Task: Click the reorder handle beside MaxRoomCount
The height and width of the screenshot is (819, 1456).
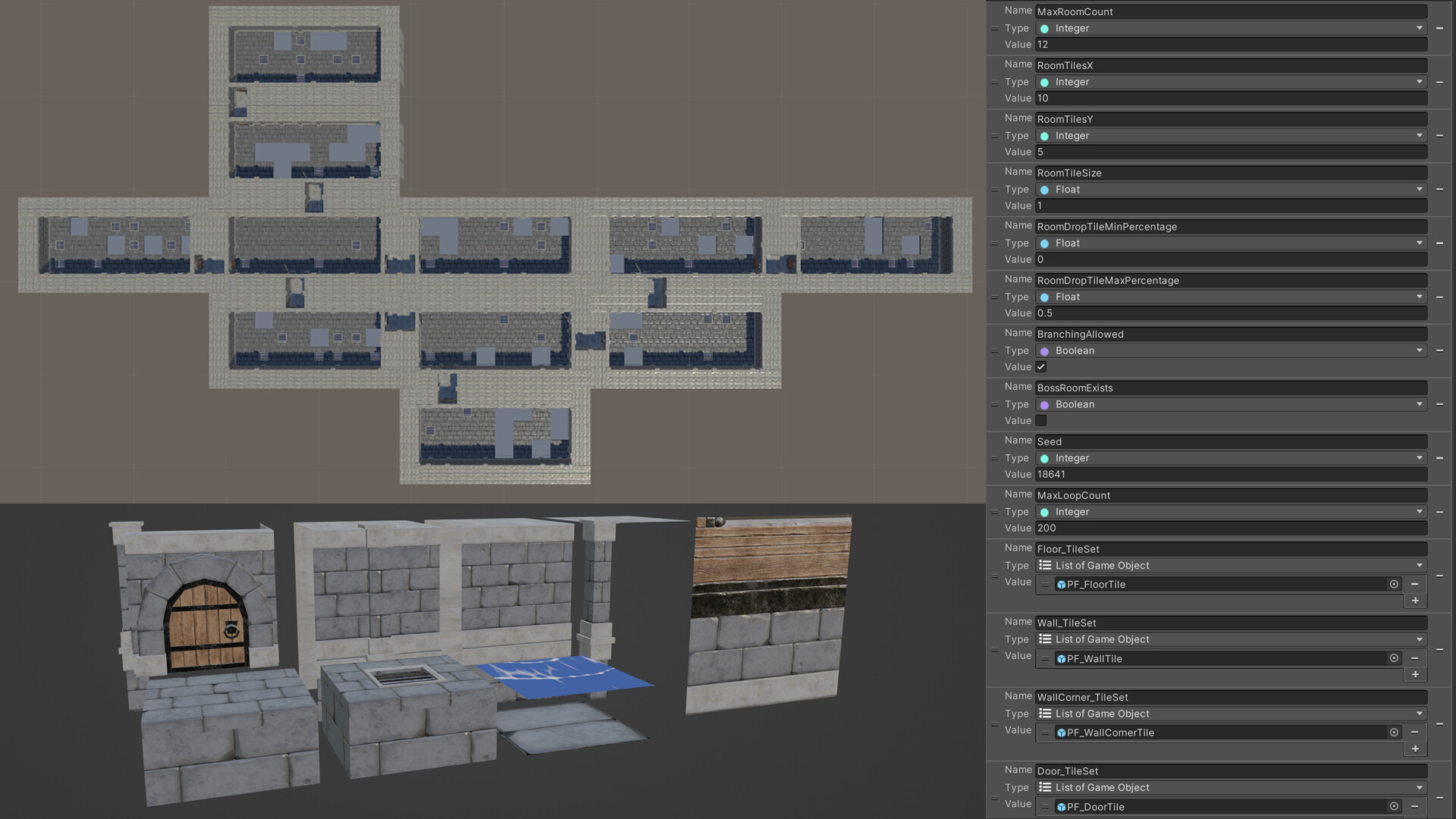Action: point(994,28)
